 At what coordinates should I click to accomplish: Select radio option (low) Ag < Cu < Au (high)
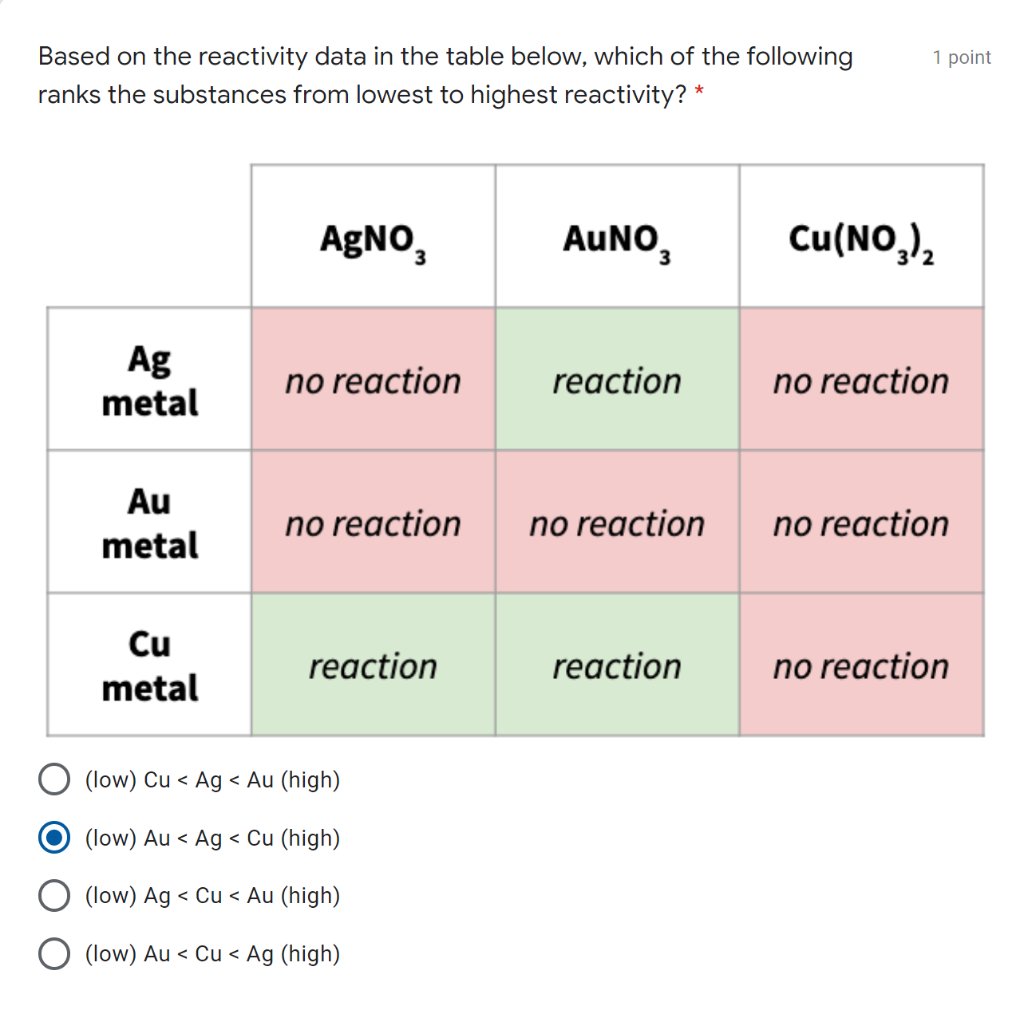tap(54, 895)
